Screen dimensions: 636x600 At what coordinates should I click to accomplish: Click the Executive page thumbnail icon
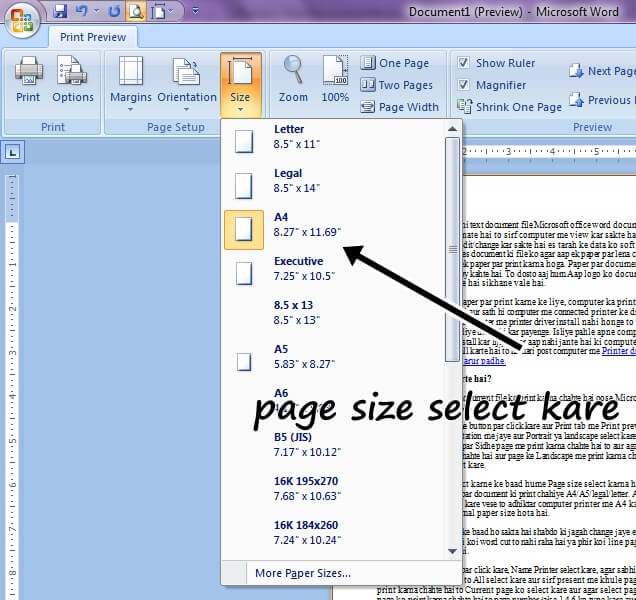244,273
